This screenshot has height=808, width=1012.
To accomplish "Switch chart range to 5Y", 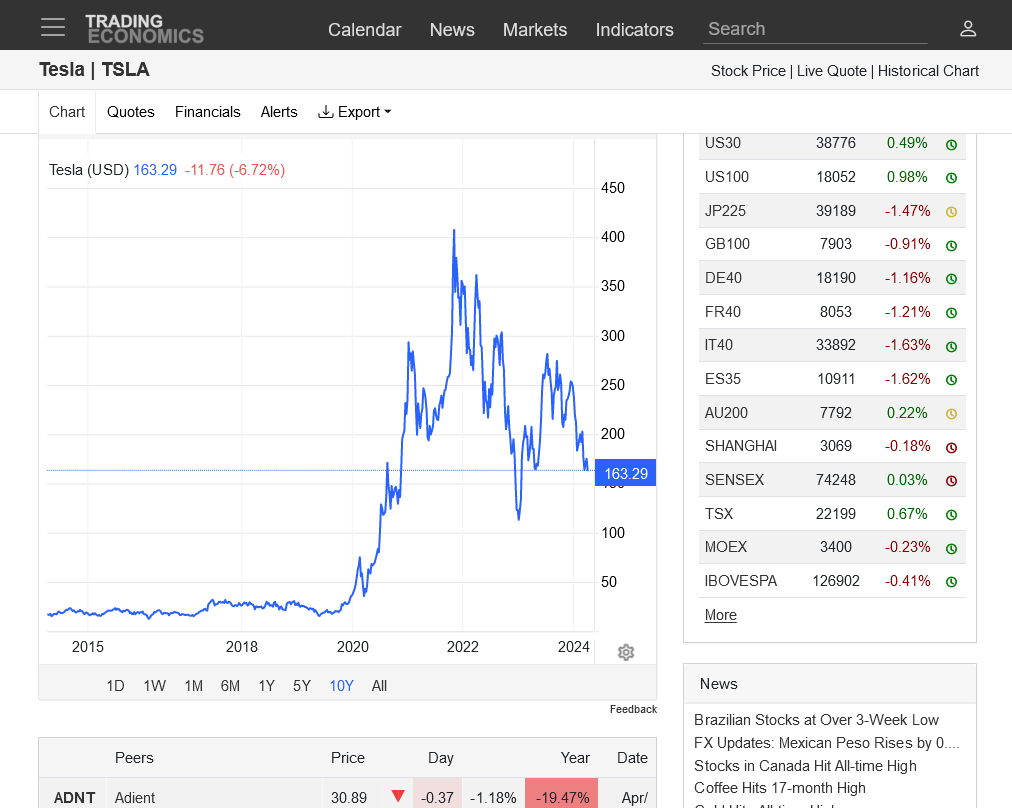I will point(301,686).
